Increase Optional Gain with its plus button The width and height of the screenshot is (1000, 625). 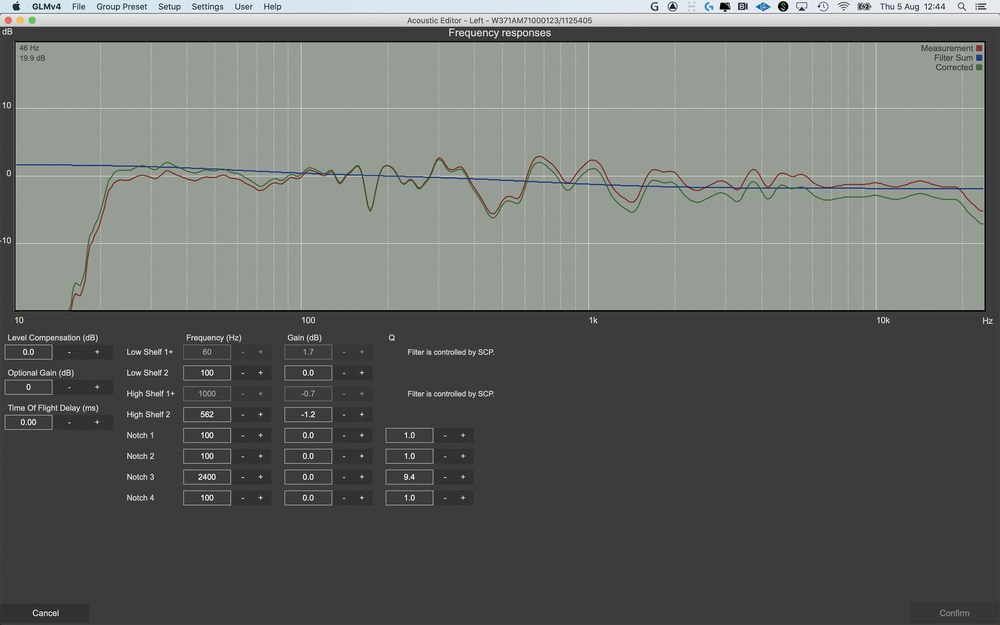[97, 387]
